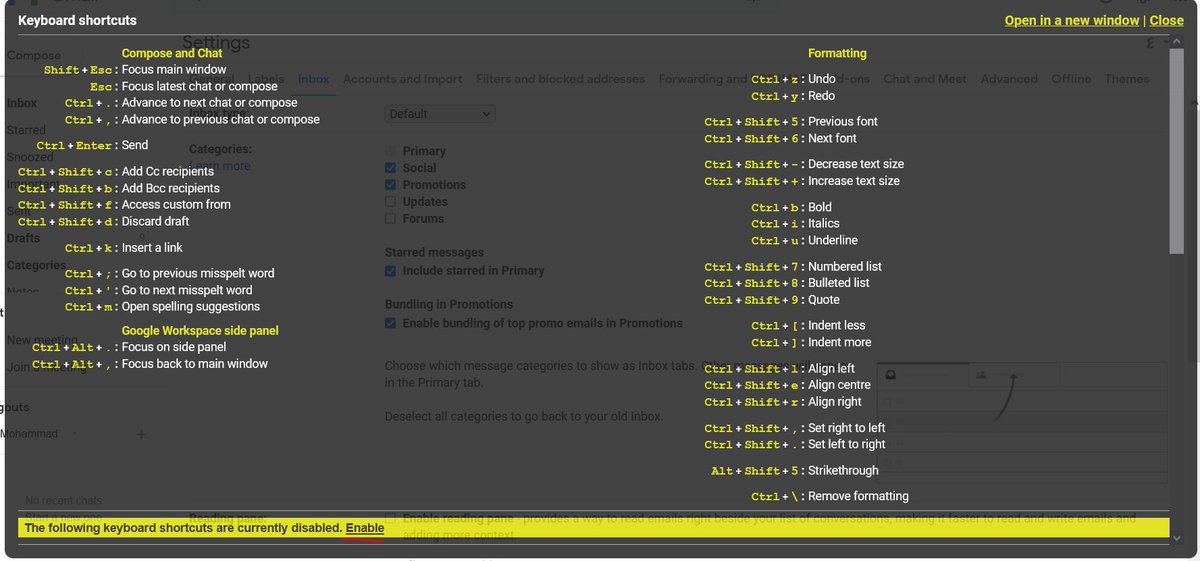Click the 'Set left to right' row
Viewport: 1200px width, 561px height.
pos(795,444)
